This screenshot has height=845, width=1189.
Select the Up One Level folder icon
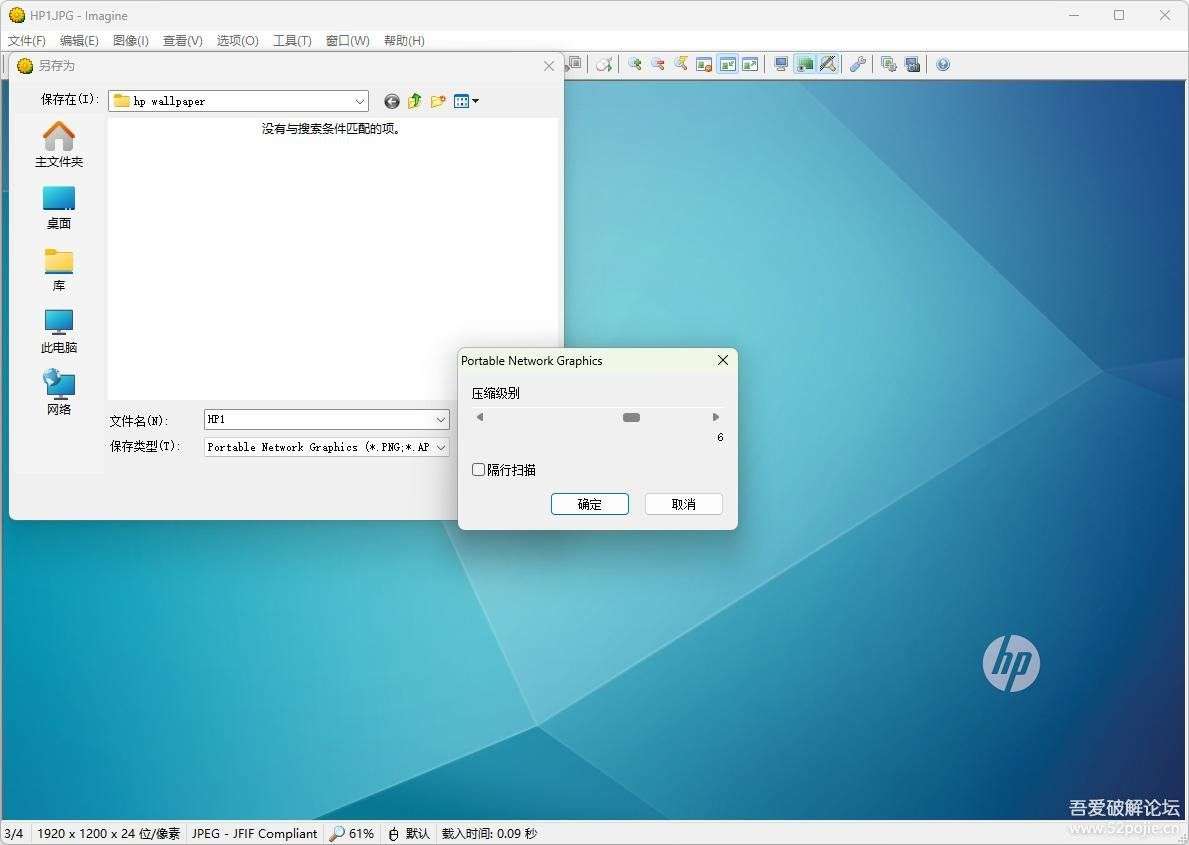[x=414, y=100]
